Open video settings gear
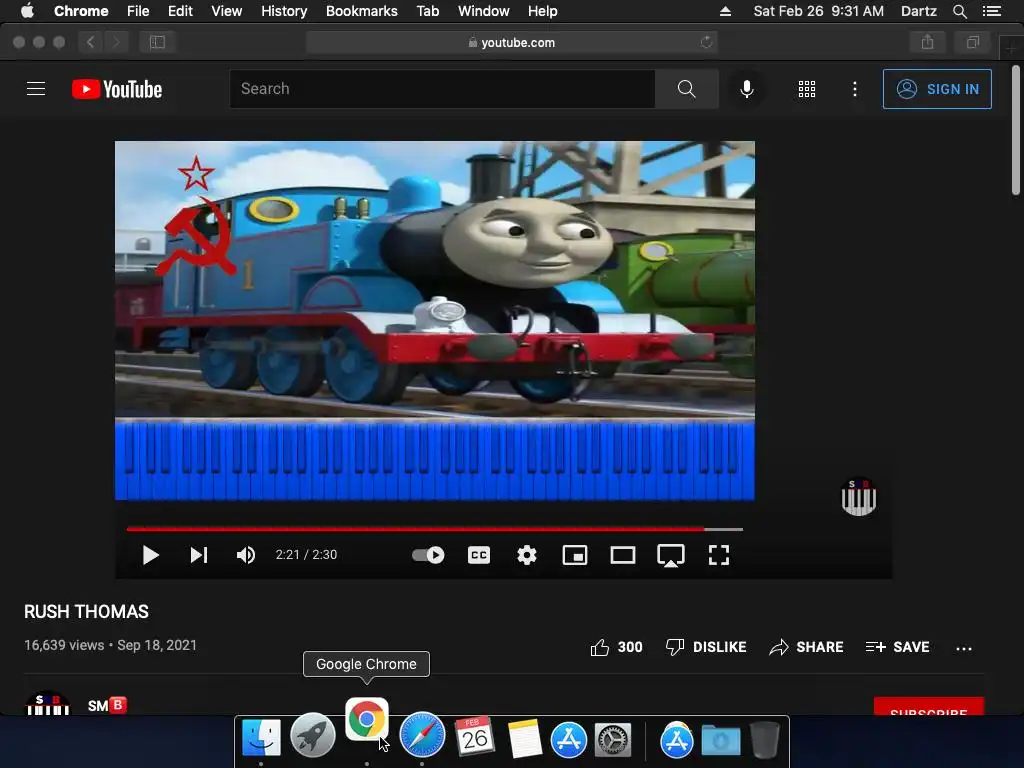 (526, 555)
